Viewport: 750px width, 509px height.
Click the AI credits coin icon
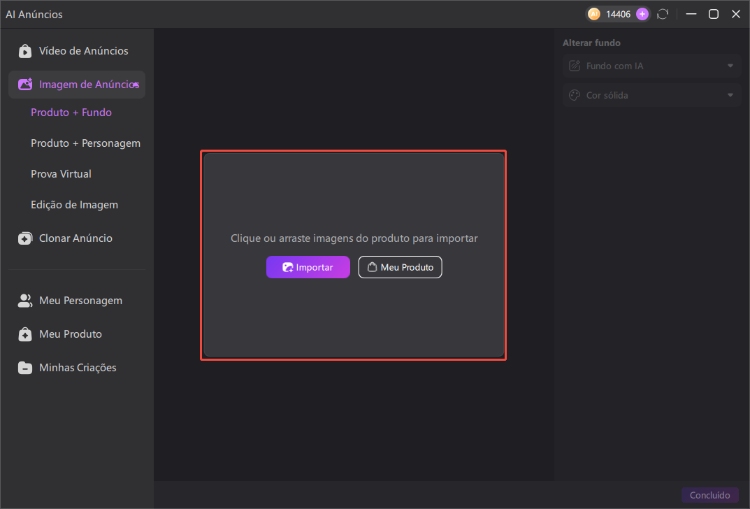(x=594, y=14)
